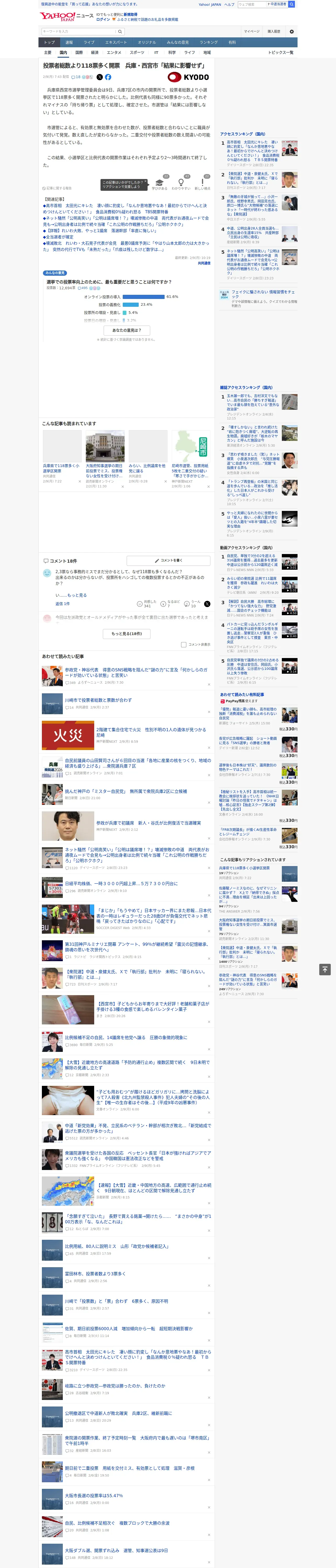Select the エキスパート tab

(116, 43)
